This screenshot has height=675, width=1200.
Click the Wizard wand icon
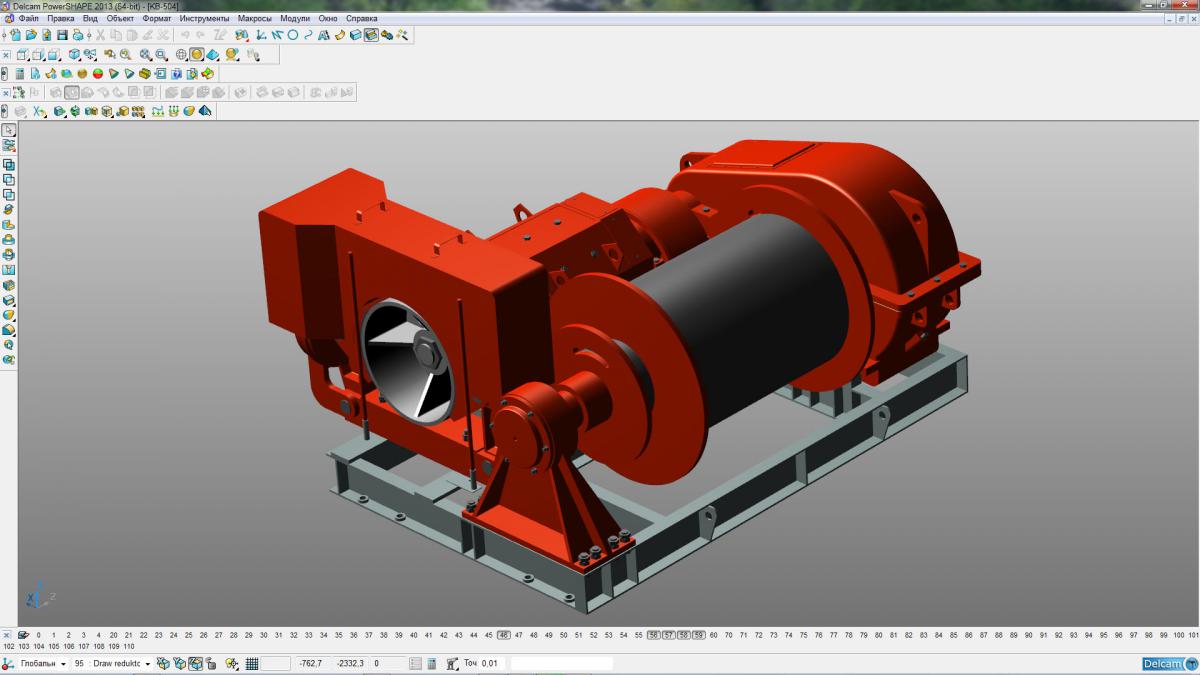point(402,35)
